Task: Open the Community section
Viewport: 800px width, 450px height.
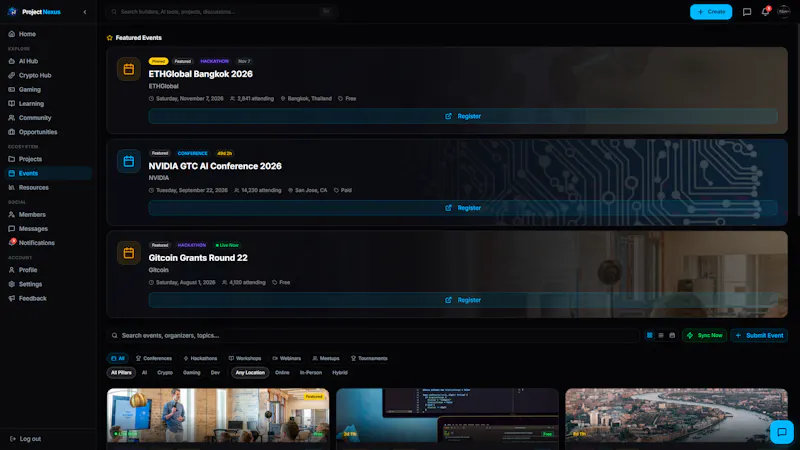Action: [48, 118]
